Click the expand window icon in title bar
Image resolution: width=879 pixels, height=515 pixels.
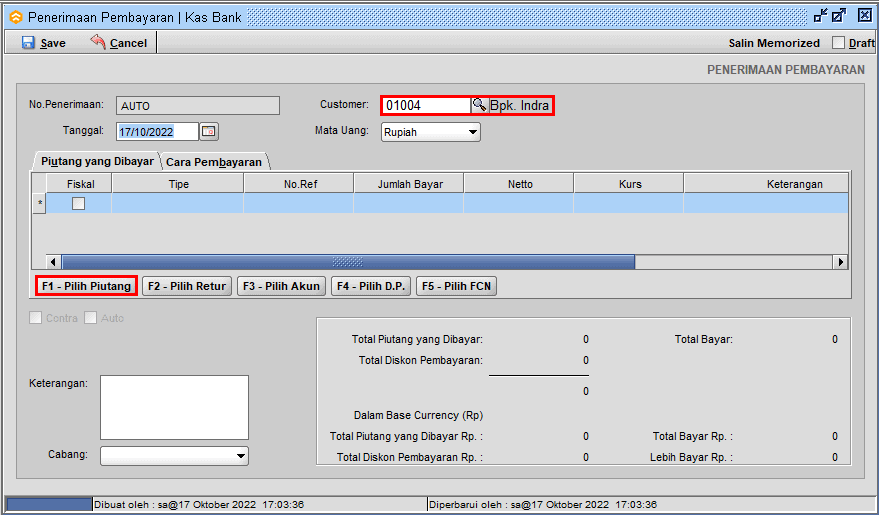pos(839,16)
